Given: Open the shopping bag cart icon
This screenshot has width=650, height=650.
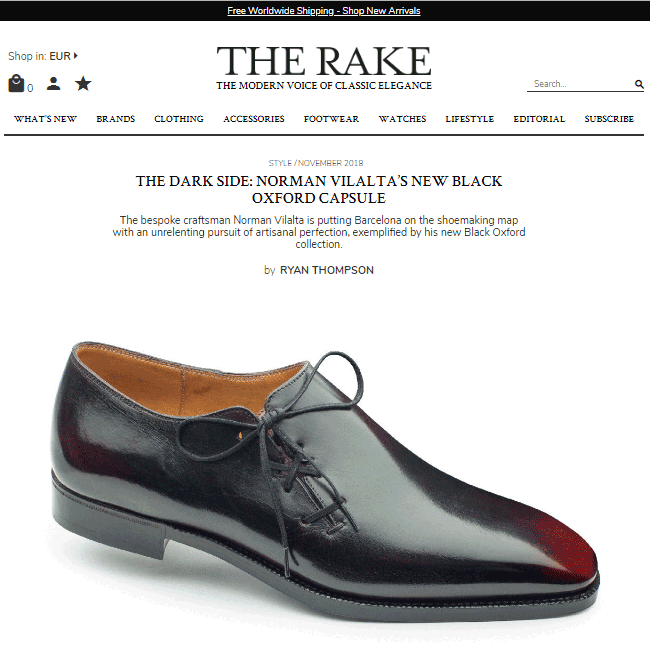Looking at the screenshot, I should (17, 83).
